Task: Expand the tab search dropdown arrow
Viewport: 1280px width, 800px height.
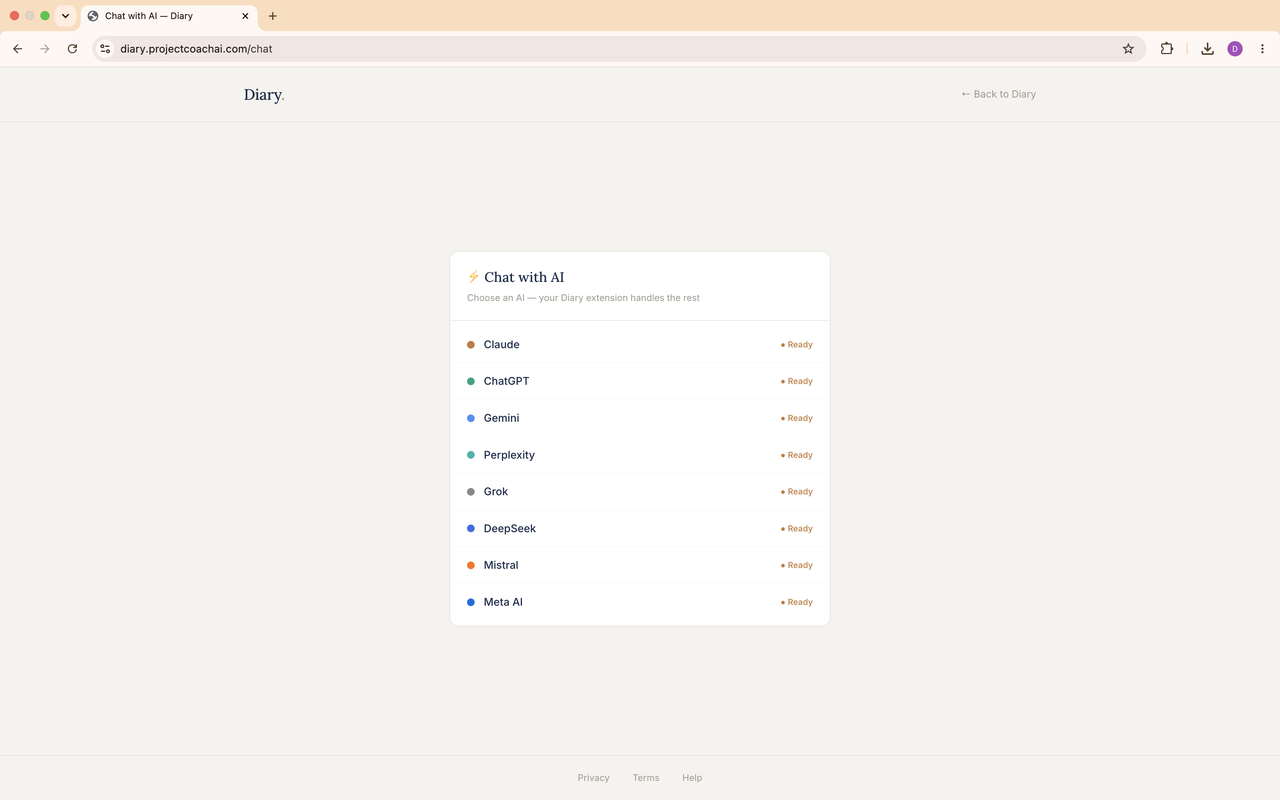Action: tap(65, 16)
